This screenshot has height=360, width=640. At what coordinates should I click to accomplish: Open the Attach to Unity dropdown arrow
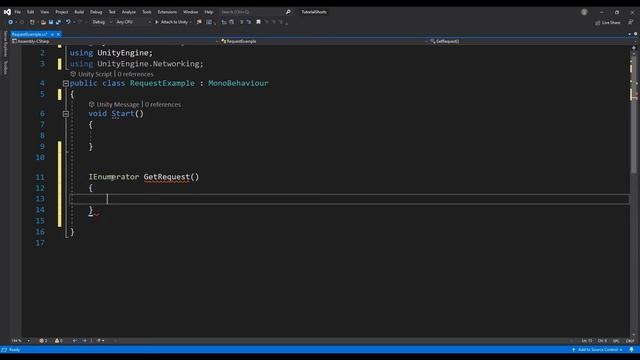click(x=191, y=22)
